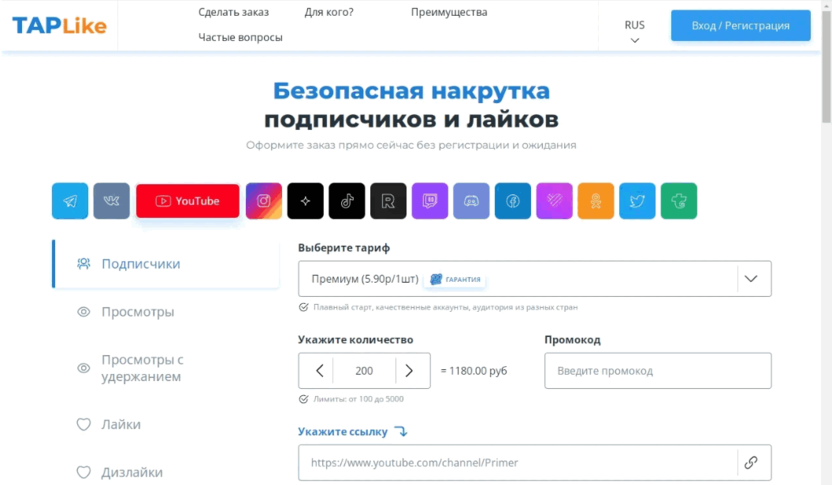Open the RUS language selector

tap(634, 31)
